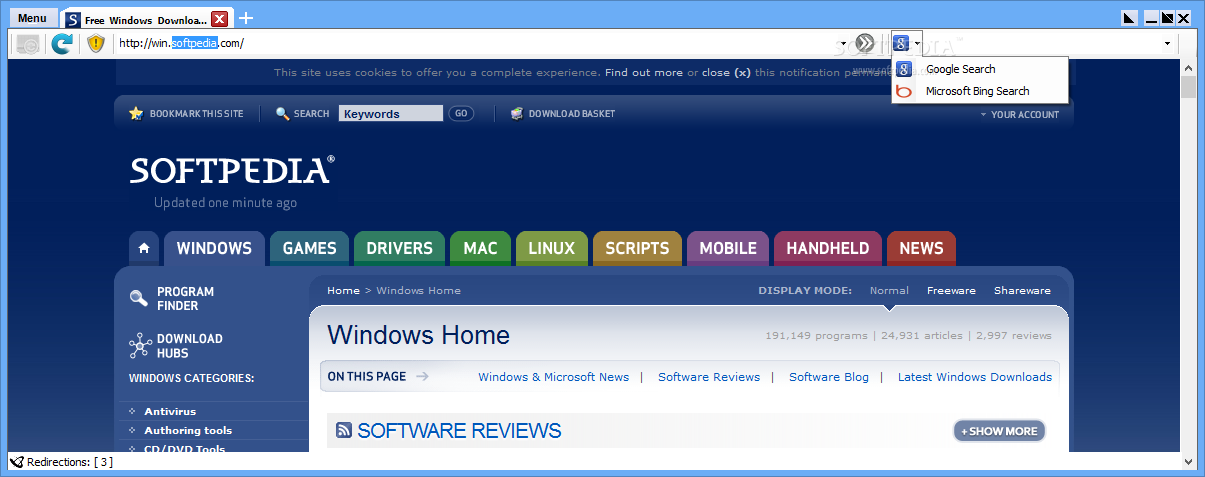Jump to Software Reviews section link
1205x477 pixels.
tap(709, 377)
